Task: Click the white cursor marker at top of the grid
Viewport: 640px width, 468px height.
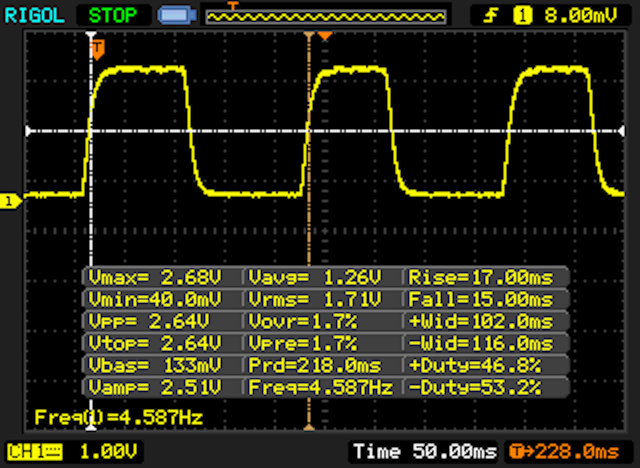Action: 91,35
